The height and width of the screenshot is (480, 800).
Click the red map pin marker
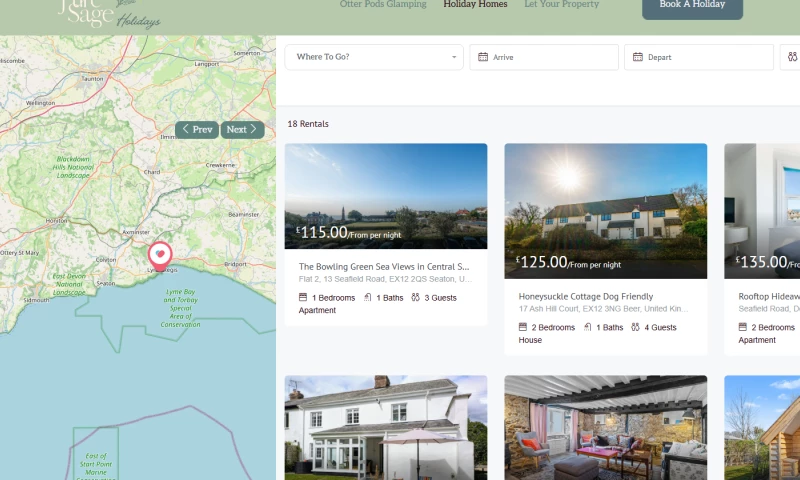point(160,256)
